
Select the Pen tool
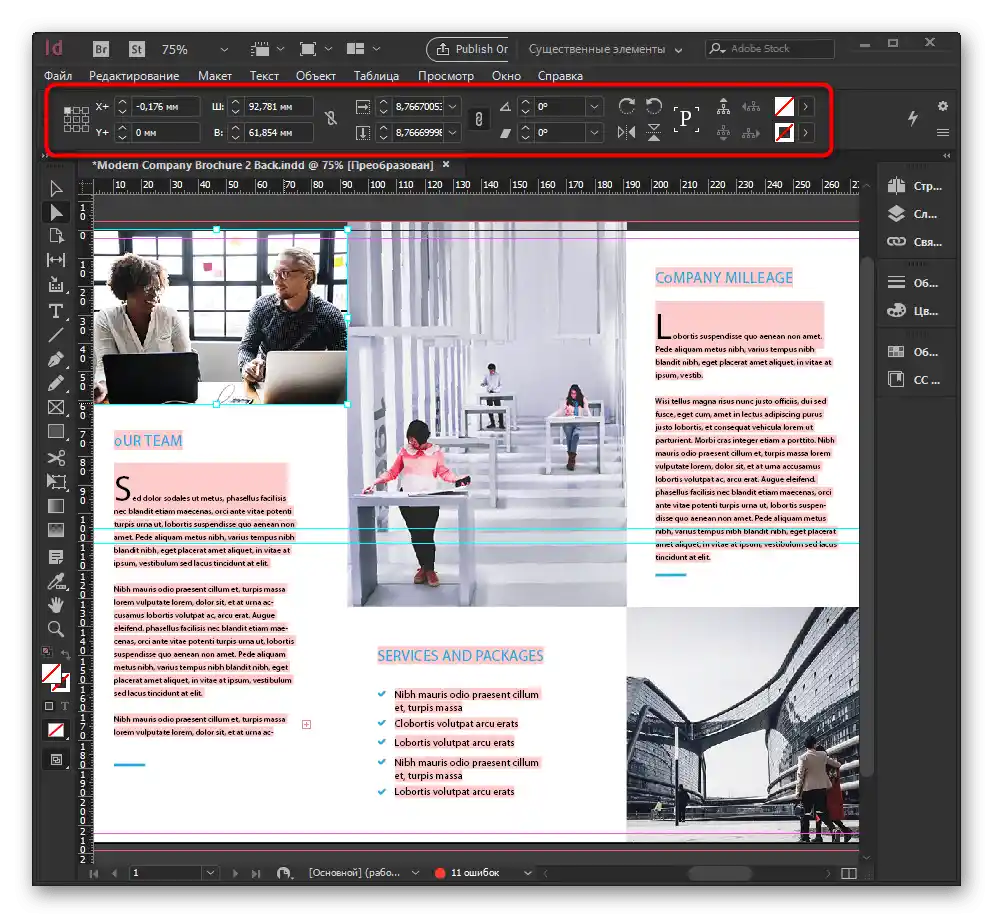[56, 360]
